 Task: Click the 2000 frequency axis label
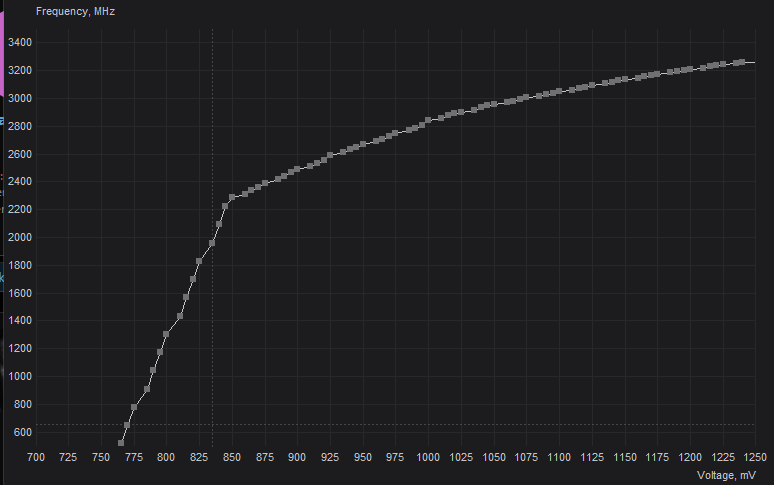coord(20,237)
